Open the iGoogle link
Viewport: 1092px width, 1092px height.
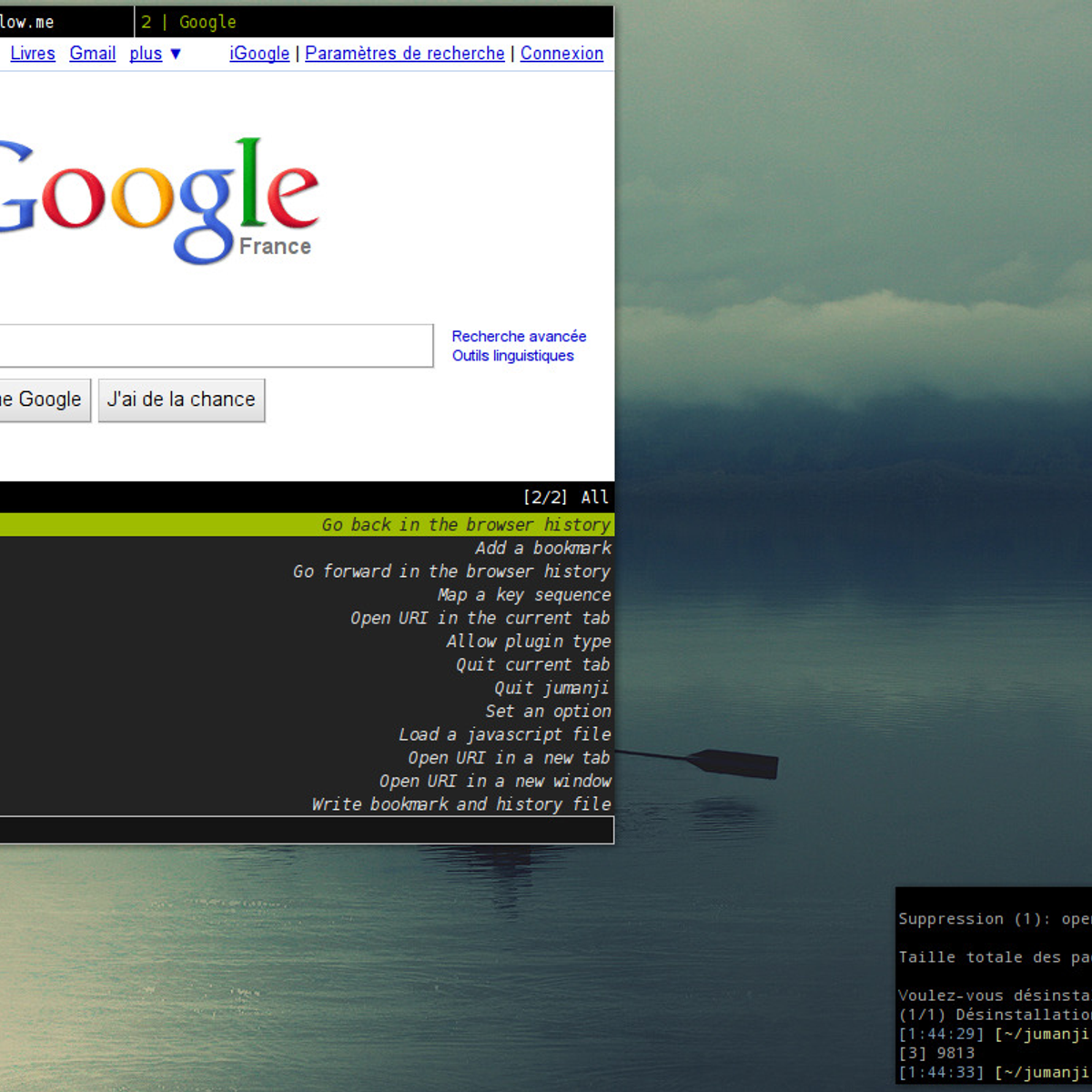(259, 54)
